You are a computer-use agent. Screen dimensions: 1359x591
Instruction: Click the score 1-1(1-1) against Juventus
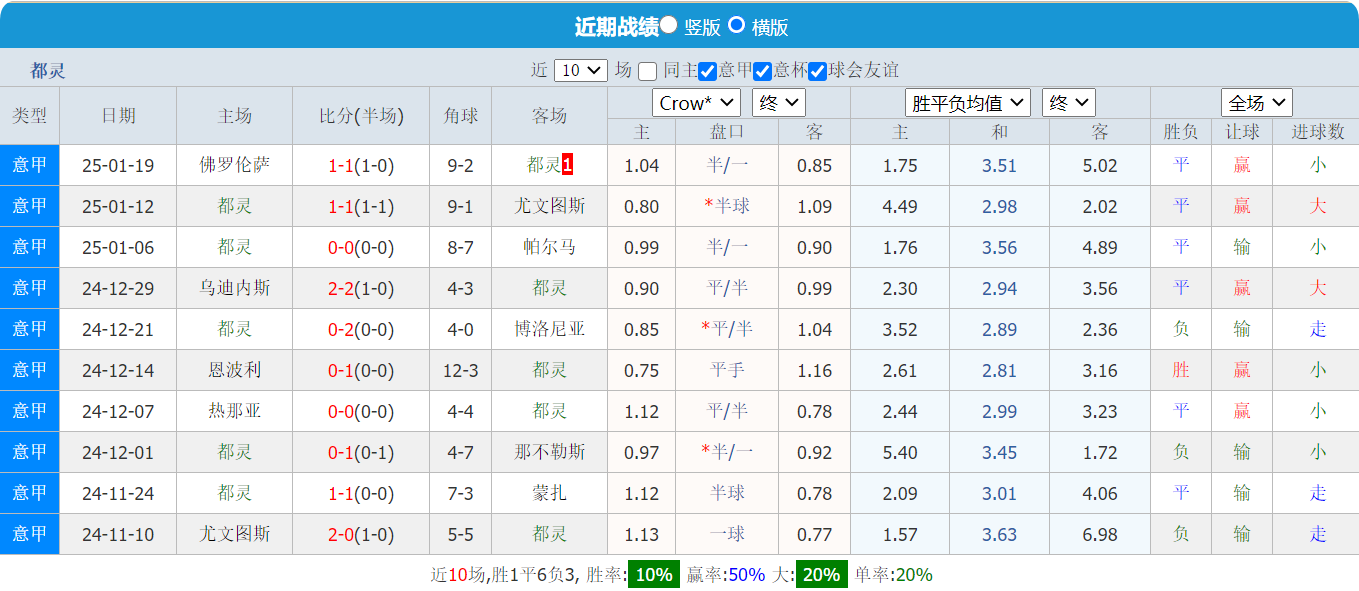click(x=360, y=206)
